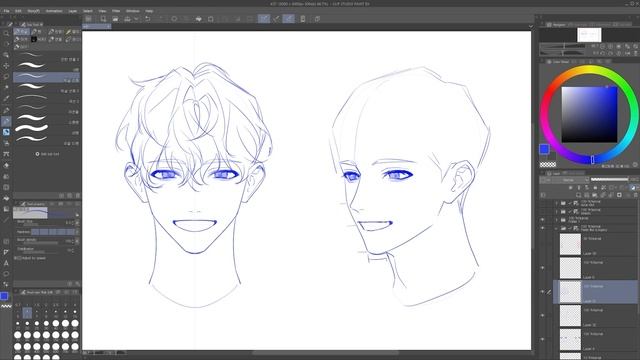This screenshot has height=360, width=640.
Task: Select the highlighted Pencil tool
Action: (6, 121)
